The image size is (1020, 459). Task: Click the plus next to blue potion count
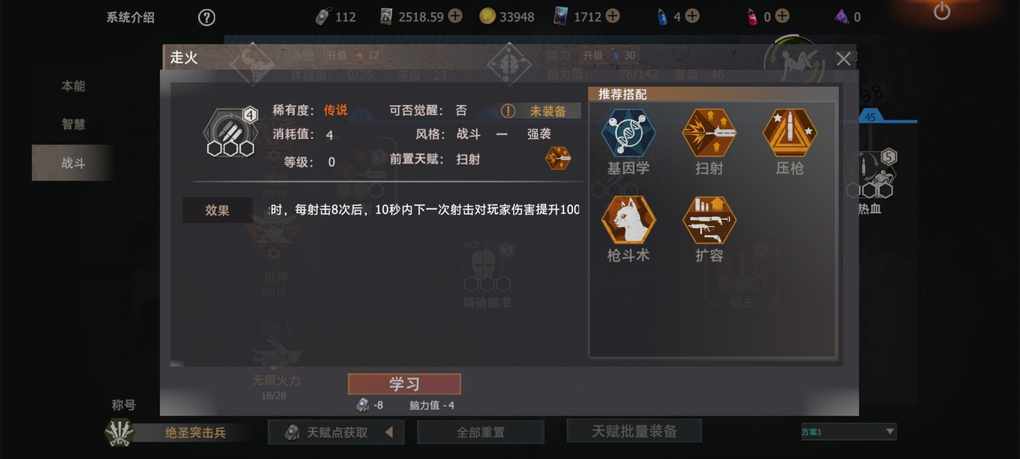click(692, 17)
